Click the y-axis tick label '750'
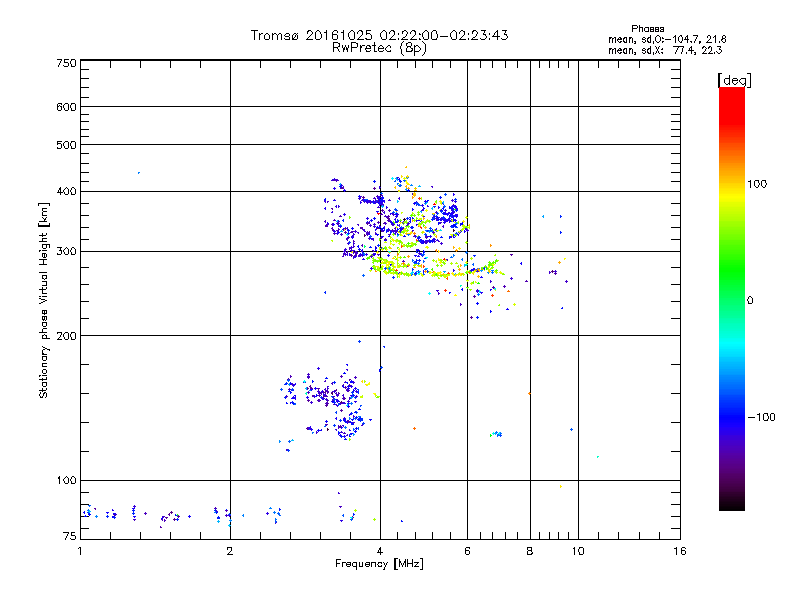Screen dimensions: 800x600 pos(66,63)
